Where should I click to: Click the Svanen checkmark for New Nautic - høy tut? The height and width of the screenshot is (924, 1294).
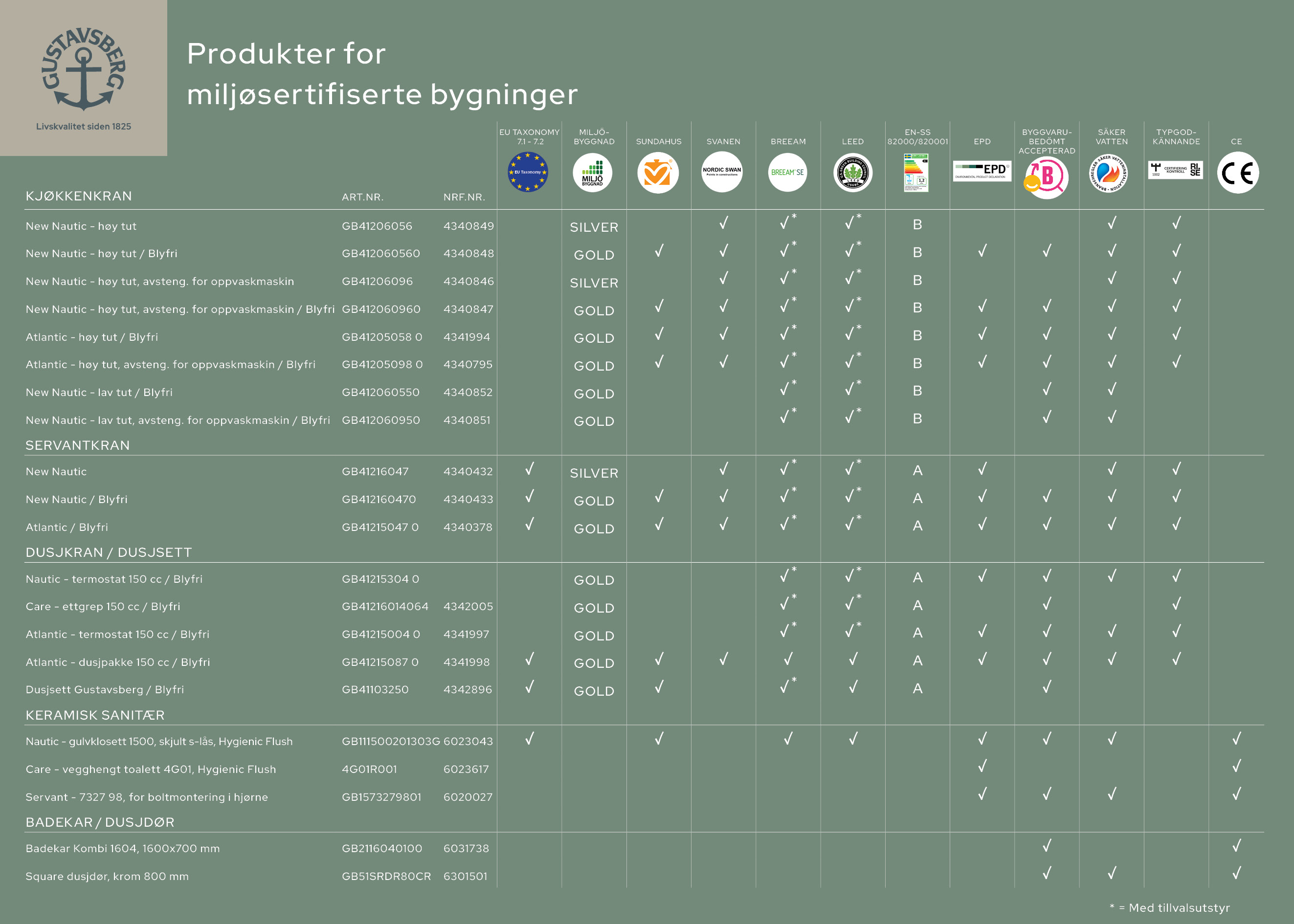point(723,222)
